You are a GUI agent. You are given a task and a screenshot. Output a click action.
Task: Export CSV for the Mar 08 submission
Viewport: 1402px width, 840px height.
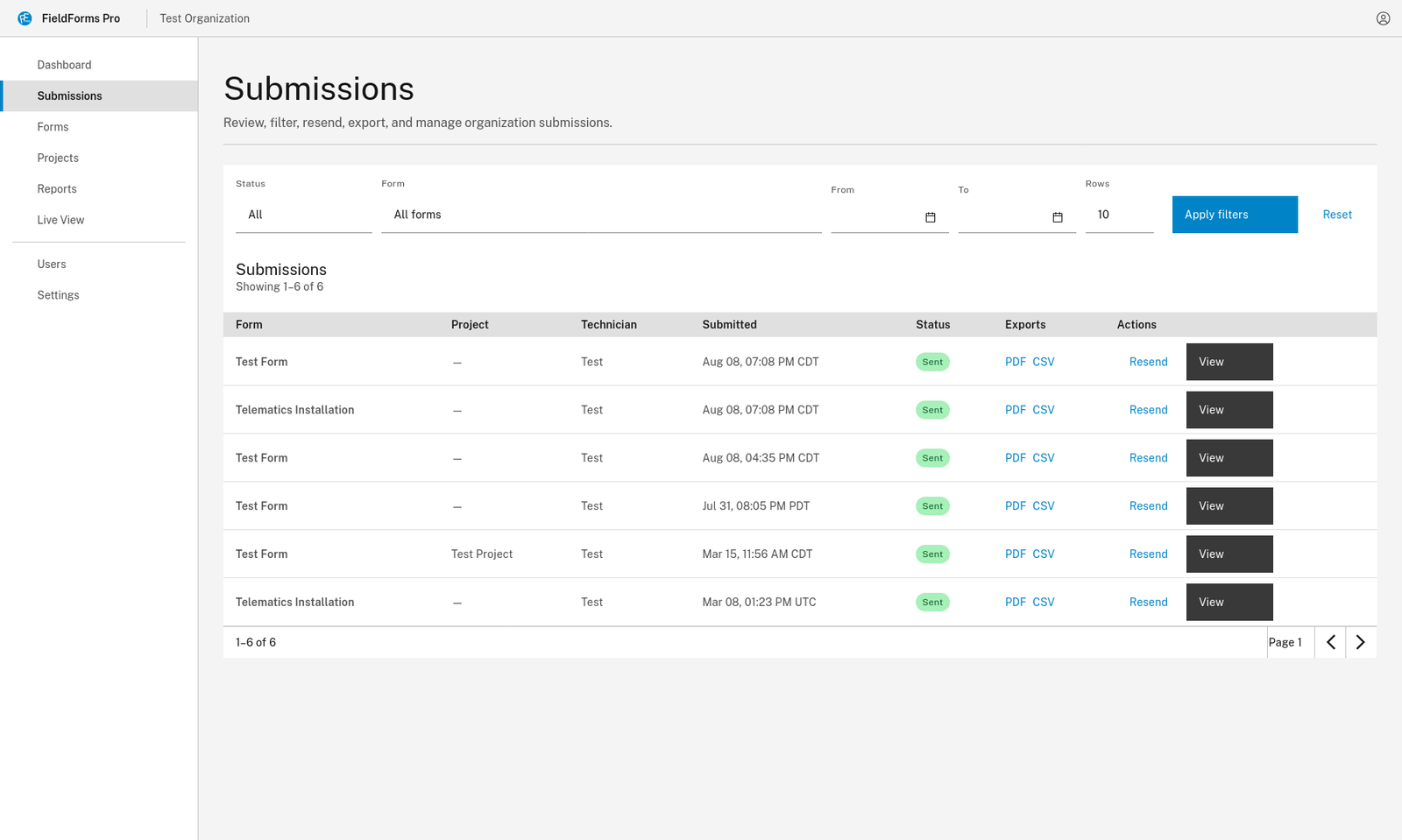coord(1044,603)
